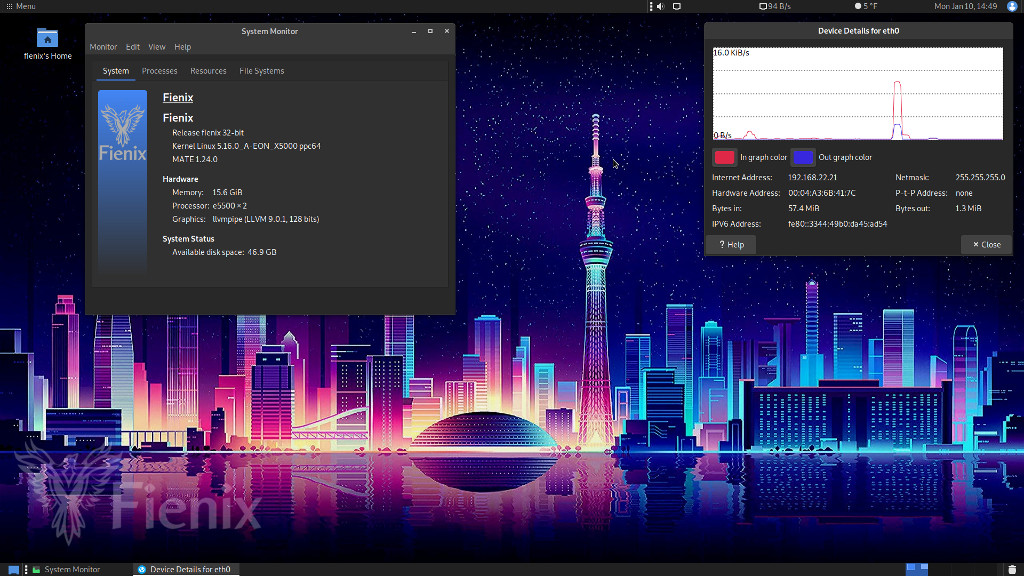Select Device Details for eth0 taskbar entry
The height and width of the screenshot is (576, 1024).
[185, 569]
